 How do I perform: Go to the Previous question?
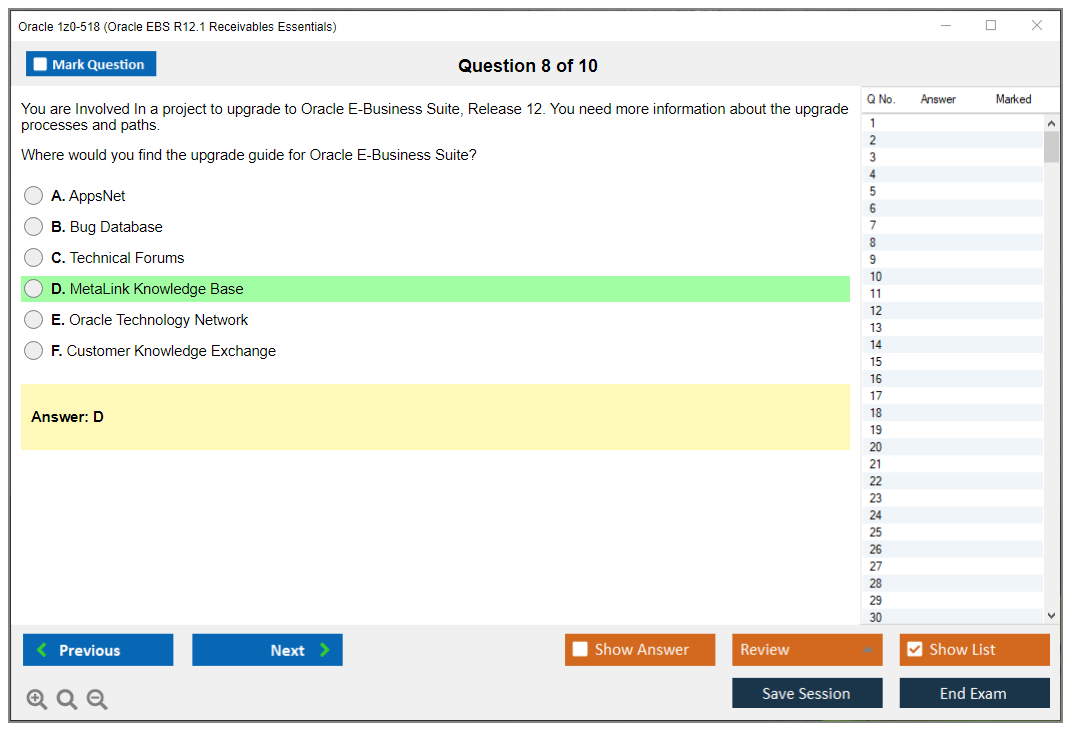tap(98, 650)
